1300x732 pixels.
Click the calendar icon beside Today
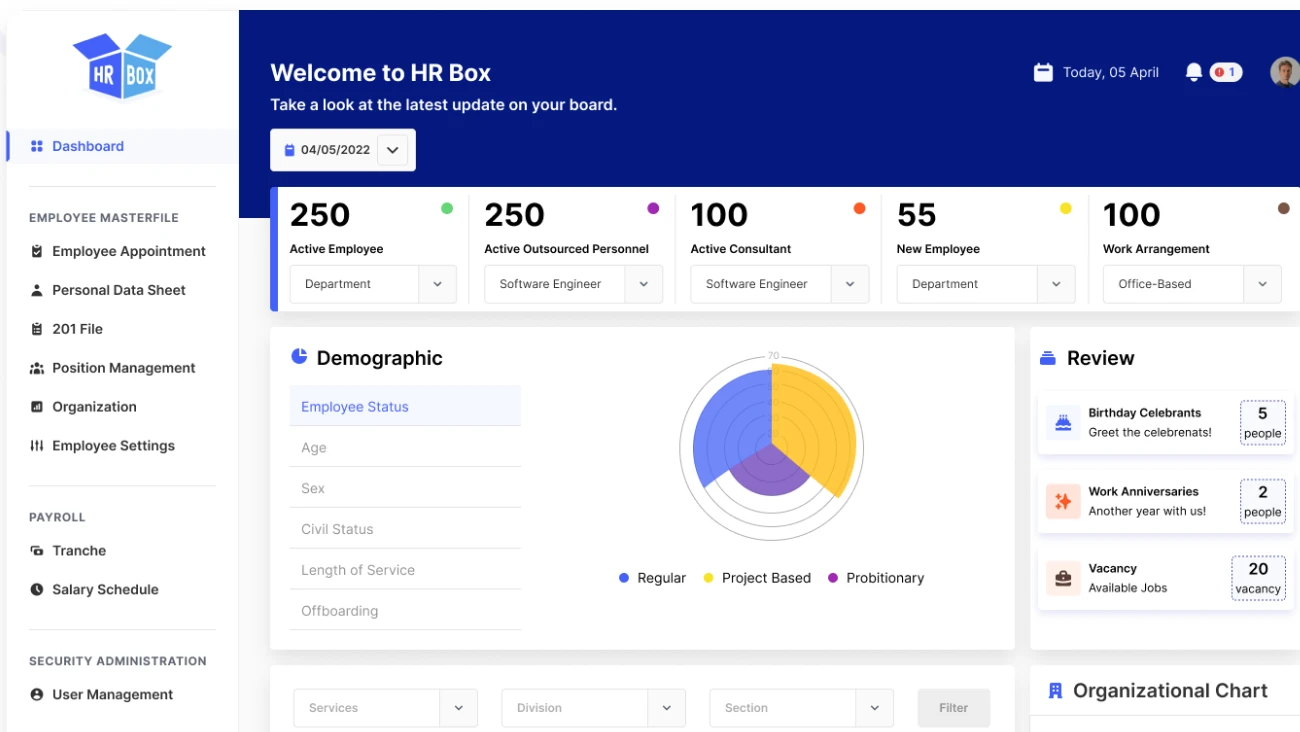click(1043, 72)
